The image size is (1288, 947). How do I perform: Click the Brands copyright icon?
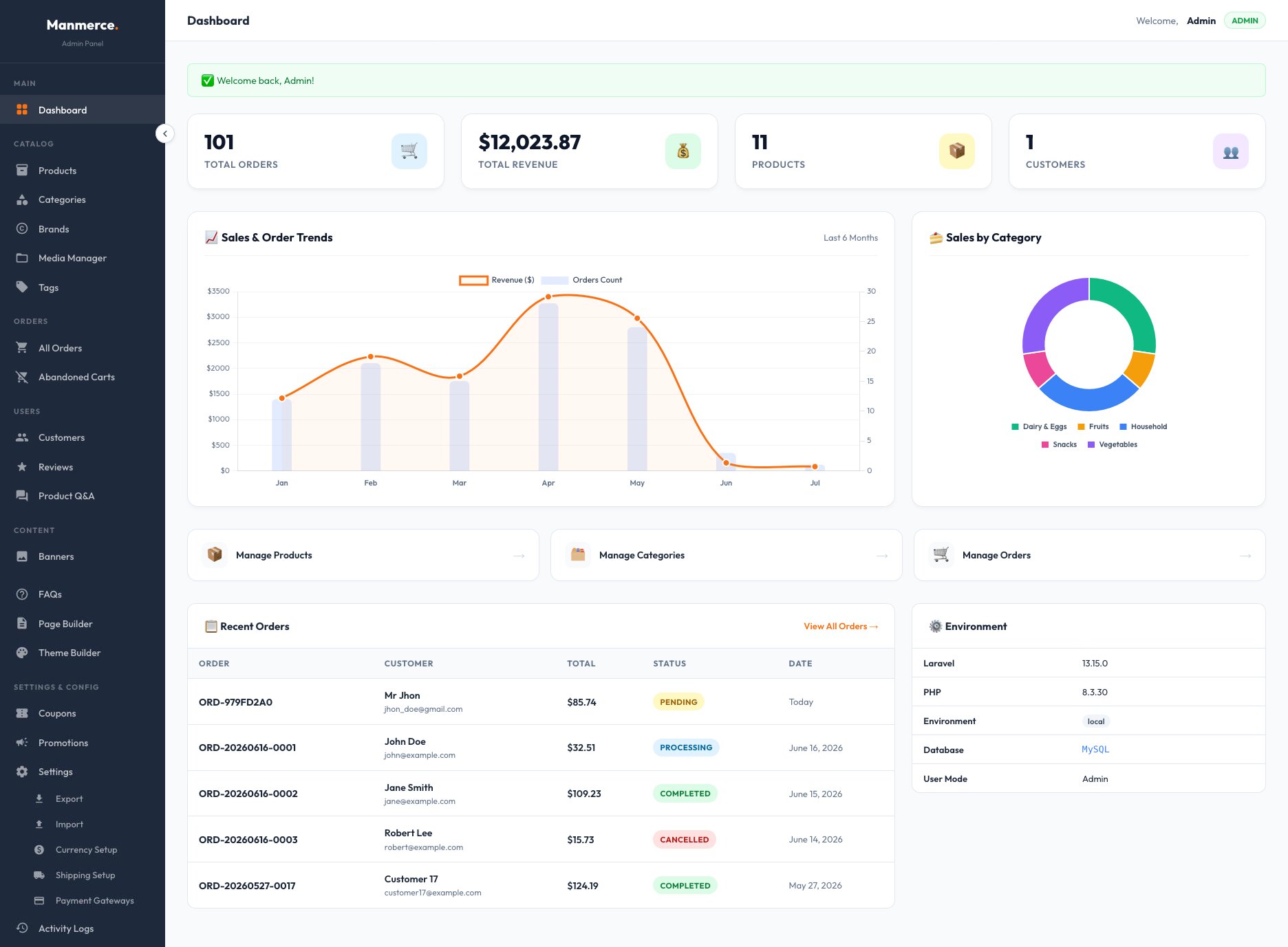[x=22, y=229]
